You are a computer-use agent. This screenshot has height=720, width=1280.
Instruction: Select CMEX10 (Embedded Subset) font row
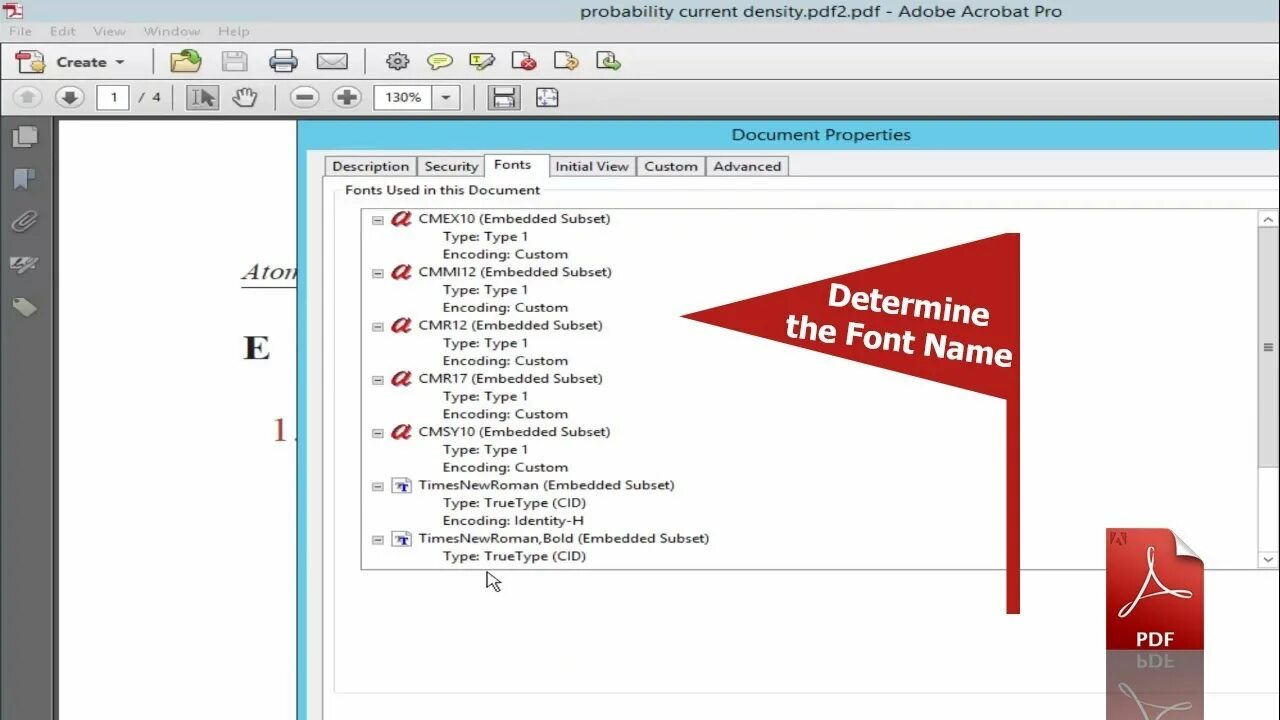click(514, 219)
